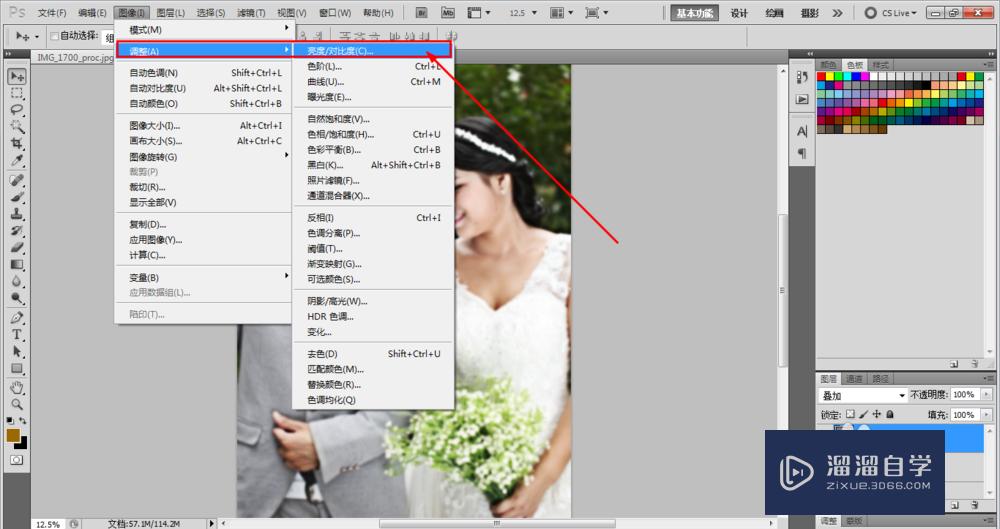Launch Adobe Bridge from Br icon
1000x529 pixels.
421,12
